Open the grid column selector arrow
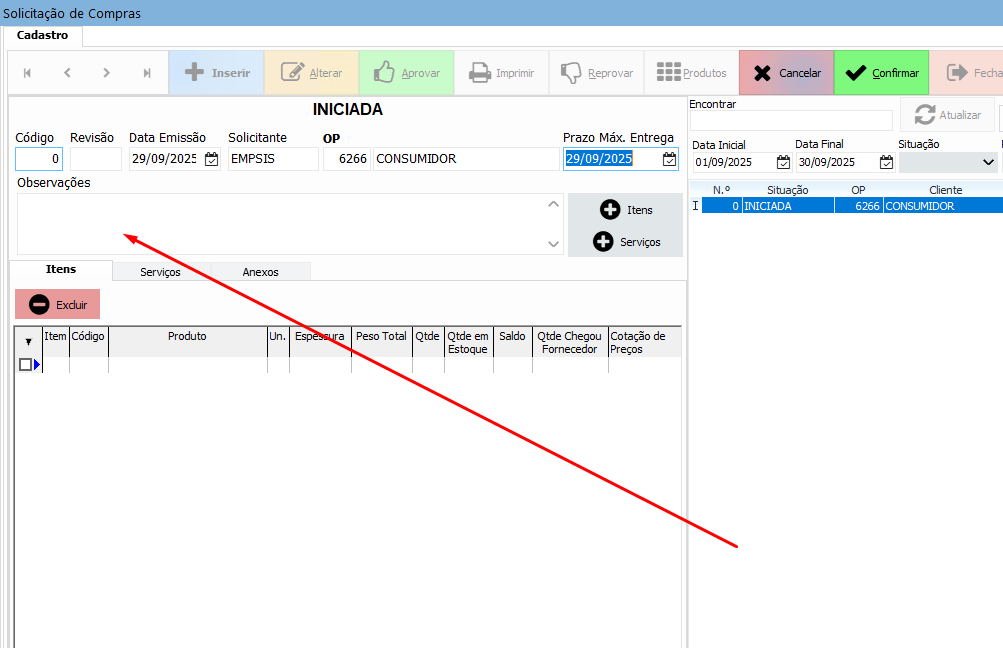 click(28, 341)
